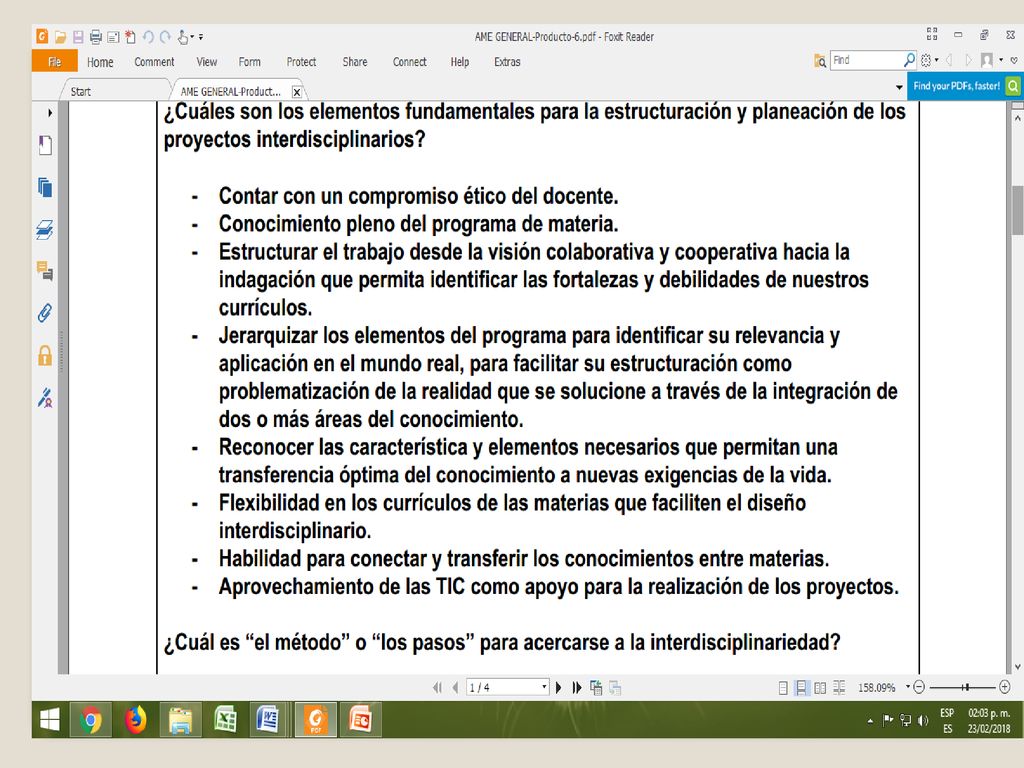Click the advanced folder search icon
Viewport: 1024px width, 768px height.
(x=820, y=61)
